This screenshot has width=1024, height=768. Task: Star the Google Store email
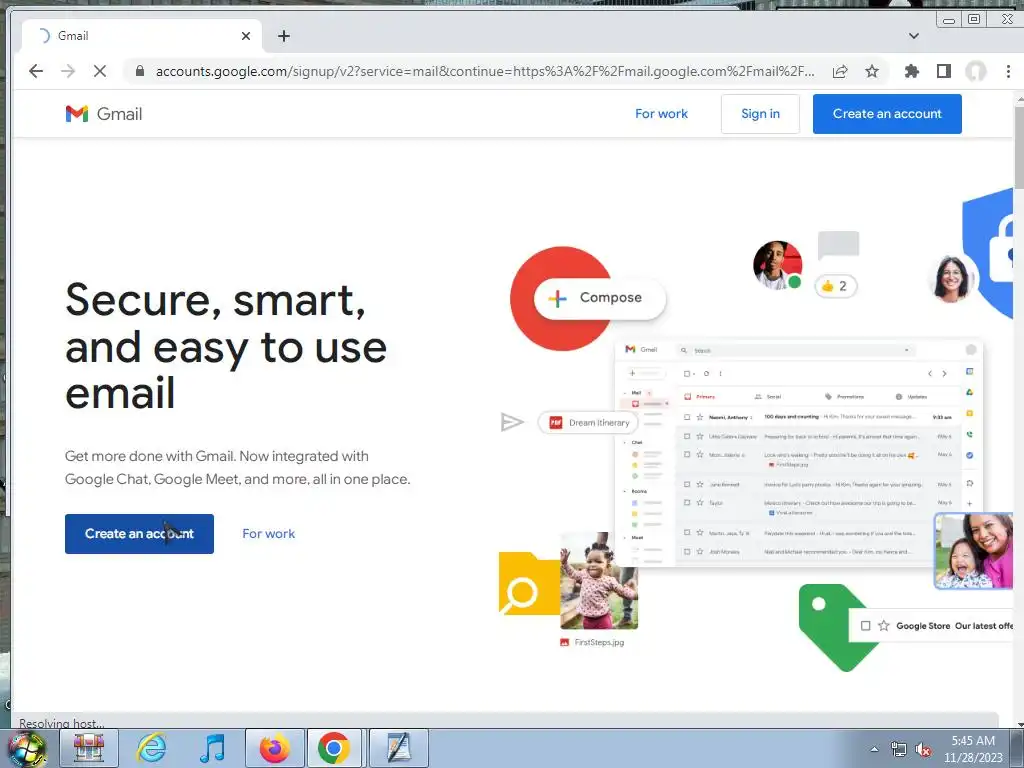(884, 626)
